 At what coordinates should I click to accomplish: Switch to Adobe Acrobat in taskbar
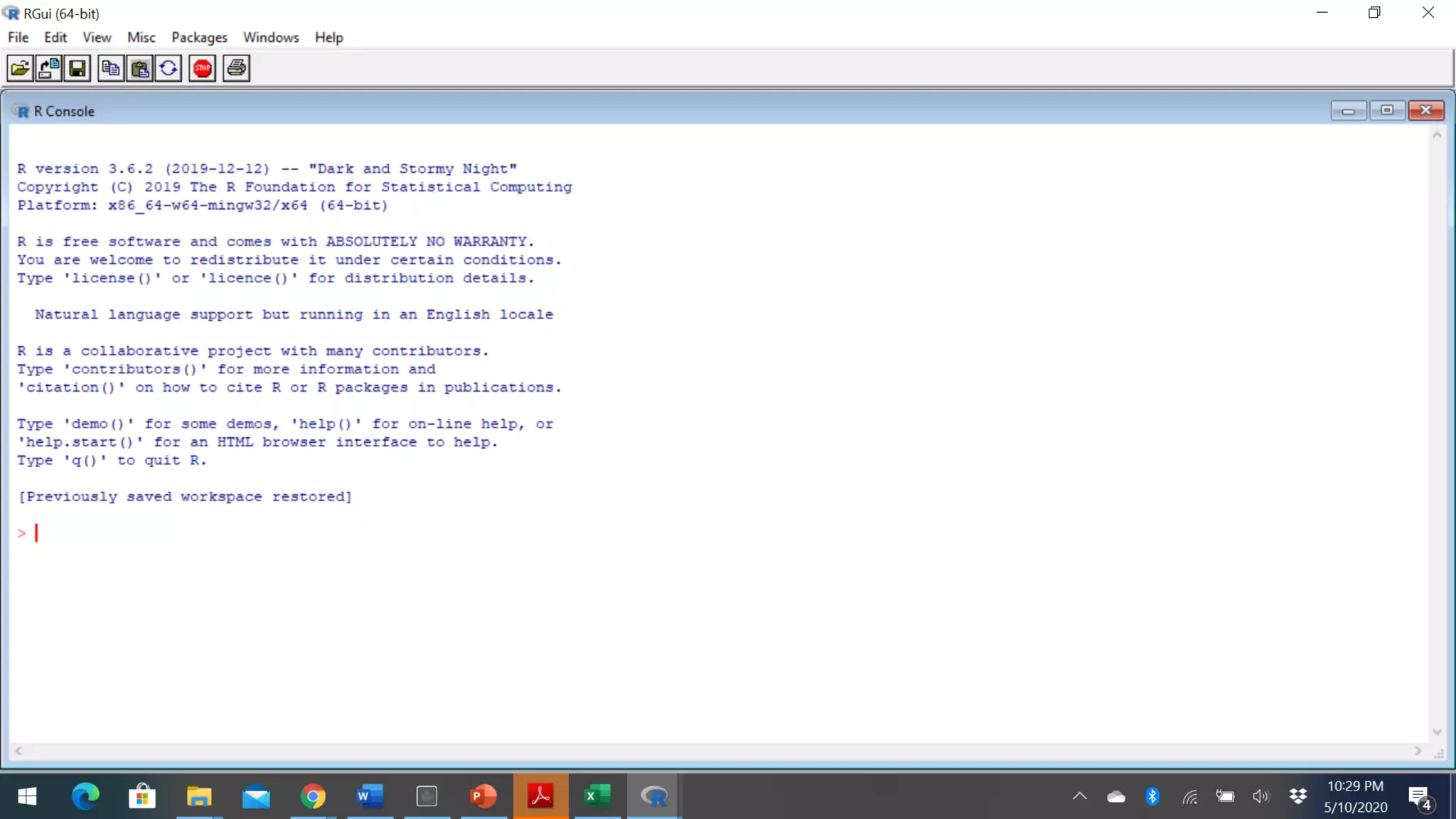(x=540, y=796)
